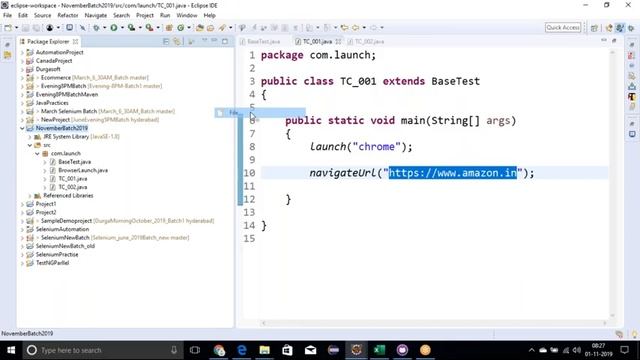
Task: Open the Run menu
Action: (165, 15)
